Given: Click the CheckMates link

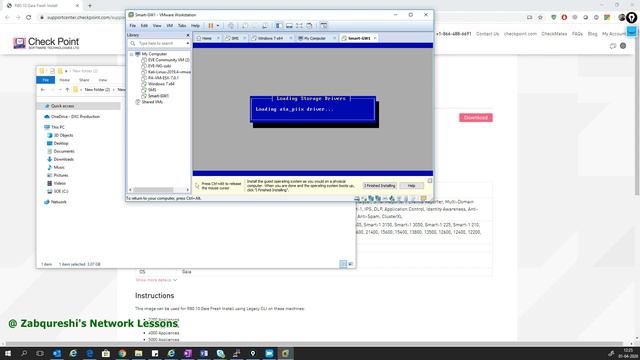Looking at the screenshot, I should coord(554,34).
